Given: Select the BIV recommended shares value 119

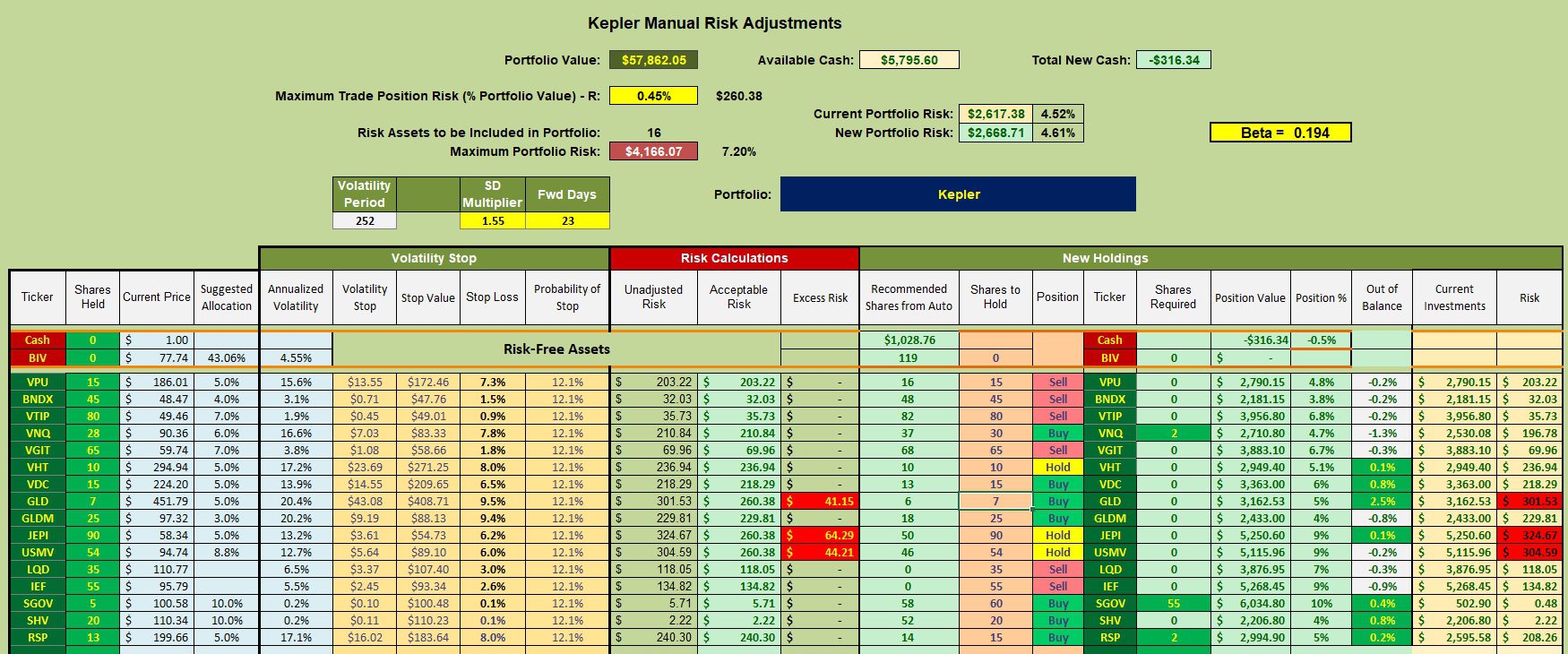Looking at the screenshot, I should (909, 357).
